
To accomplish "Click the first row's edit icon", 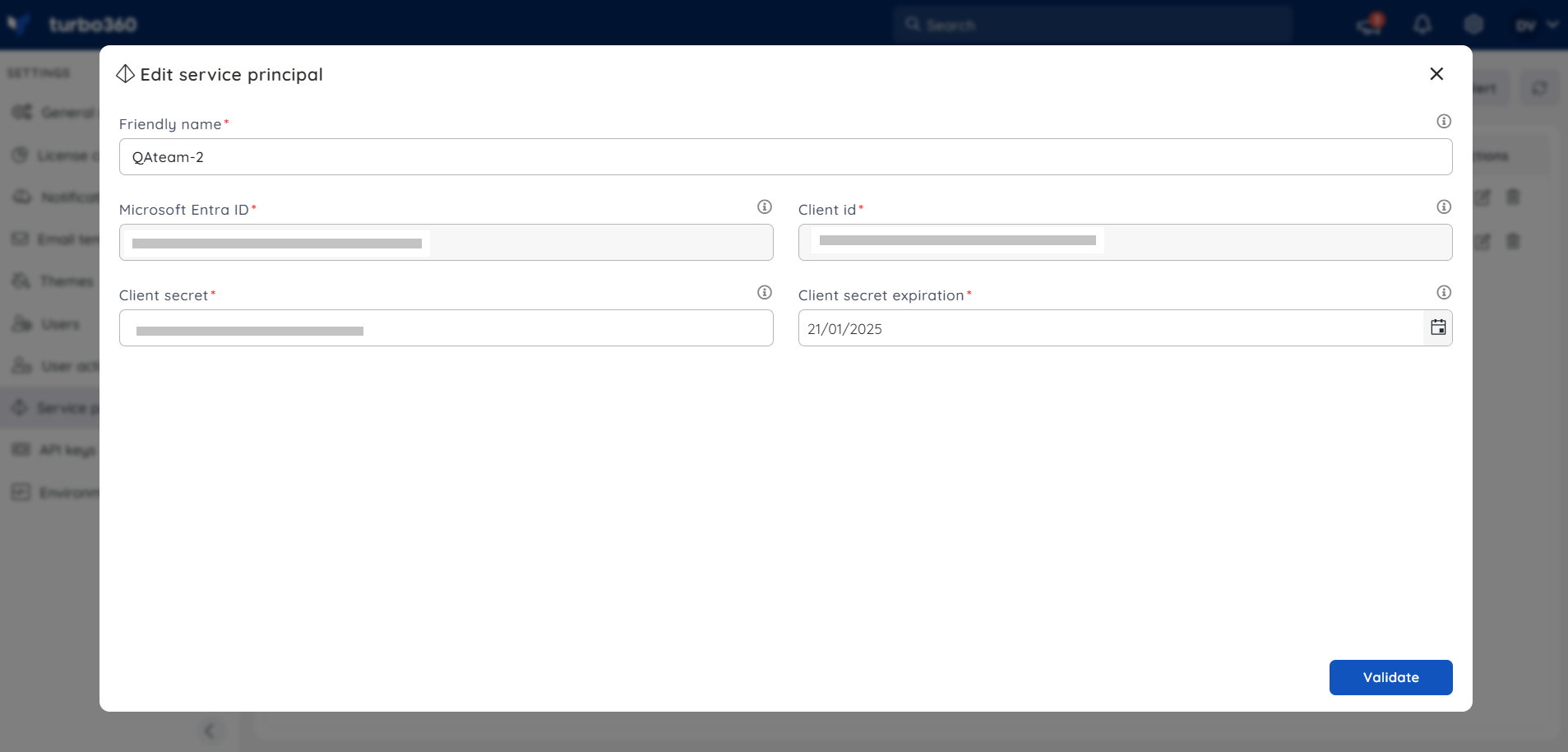I will [1482, 197].
